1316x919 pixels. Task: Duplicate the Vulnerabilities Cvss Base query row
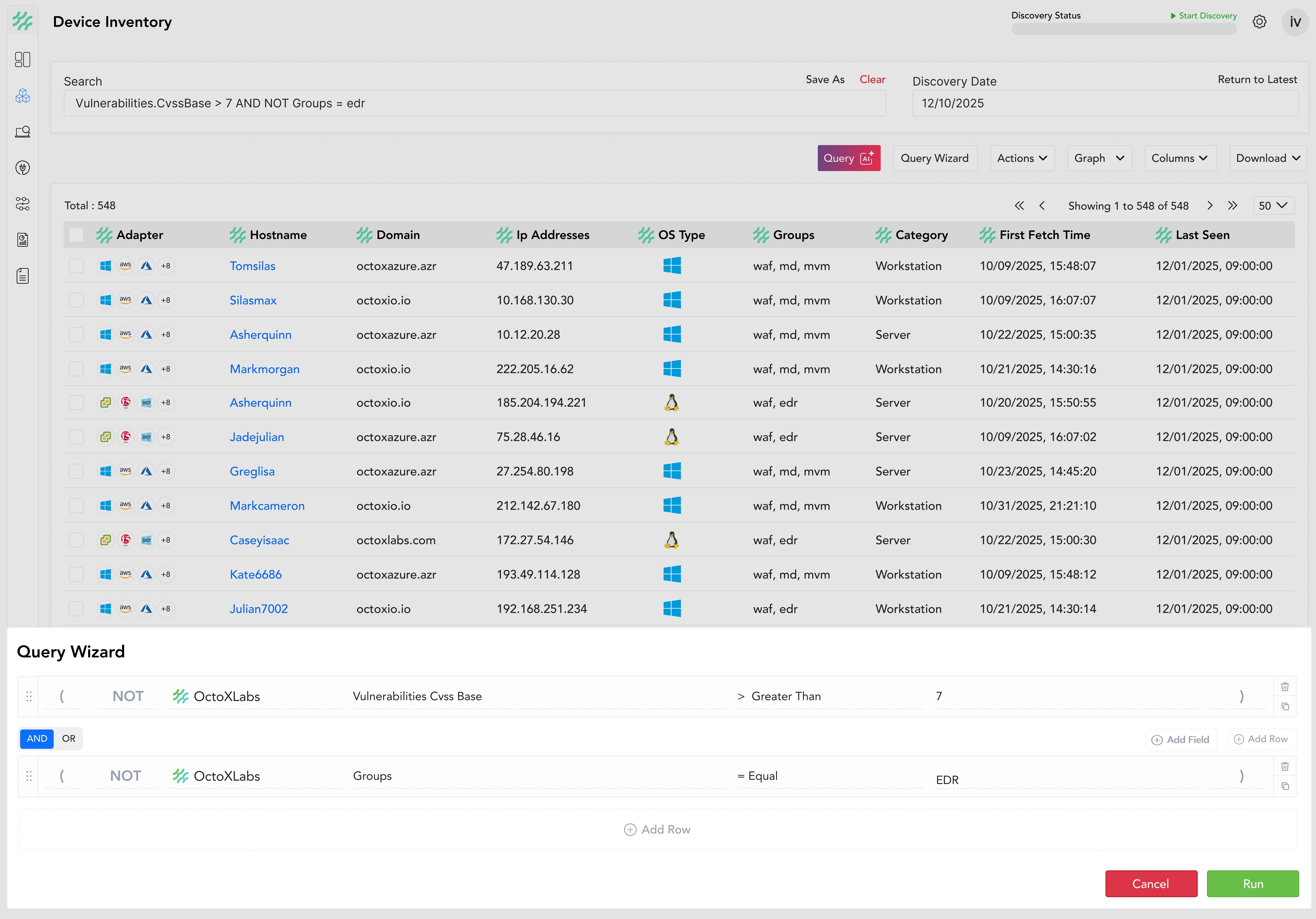[1285, 706]
